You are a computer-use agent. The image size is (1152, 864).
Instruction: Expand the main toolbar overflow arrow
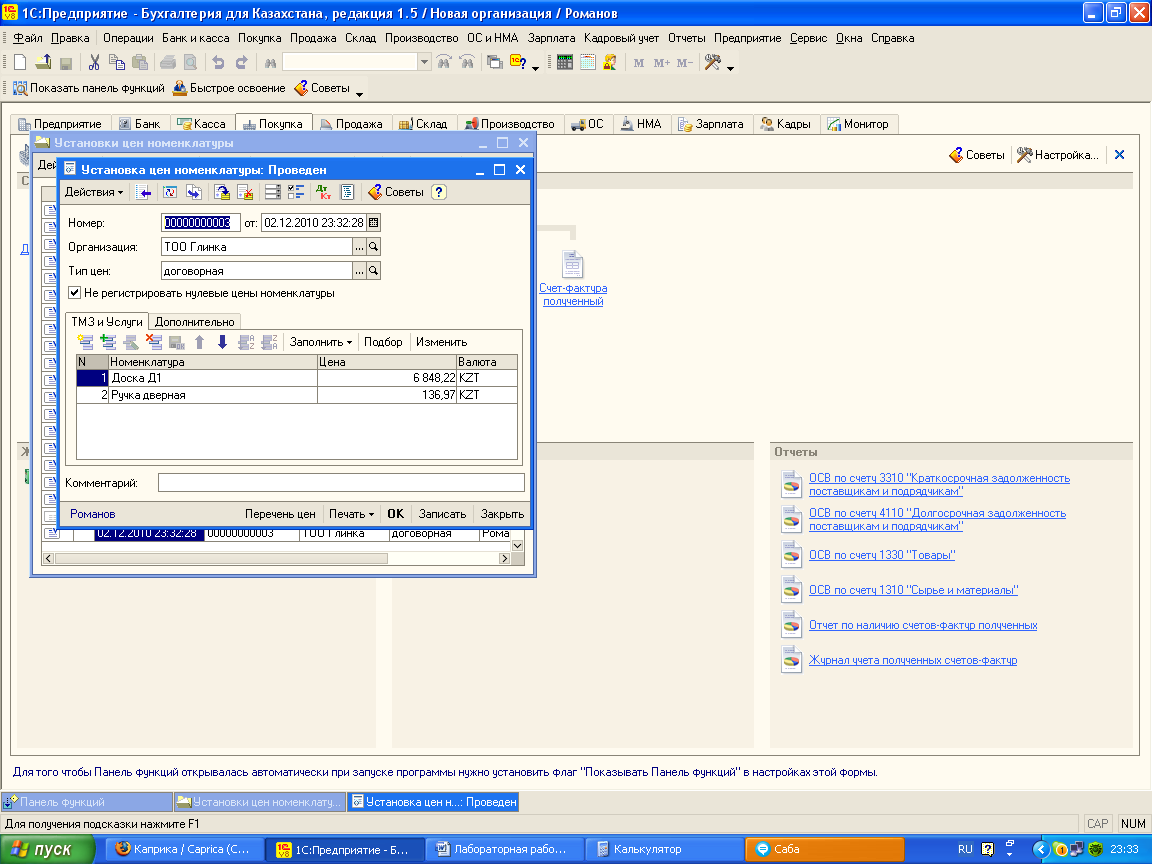tap(730, 68)
